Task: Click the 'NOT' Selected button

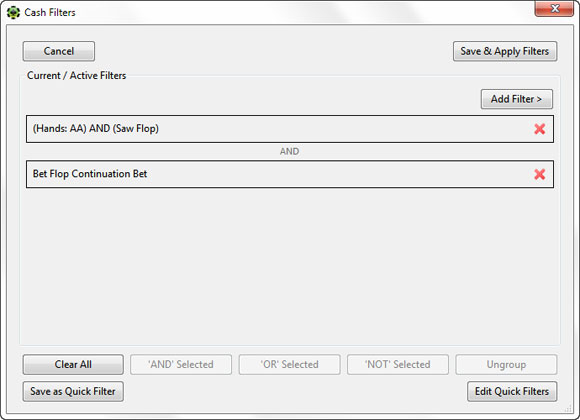Action: 398,364
